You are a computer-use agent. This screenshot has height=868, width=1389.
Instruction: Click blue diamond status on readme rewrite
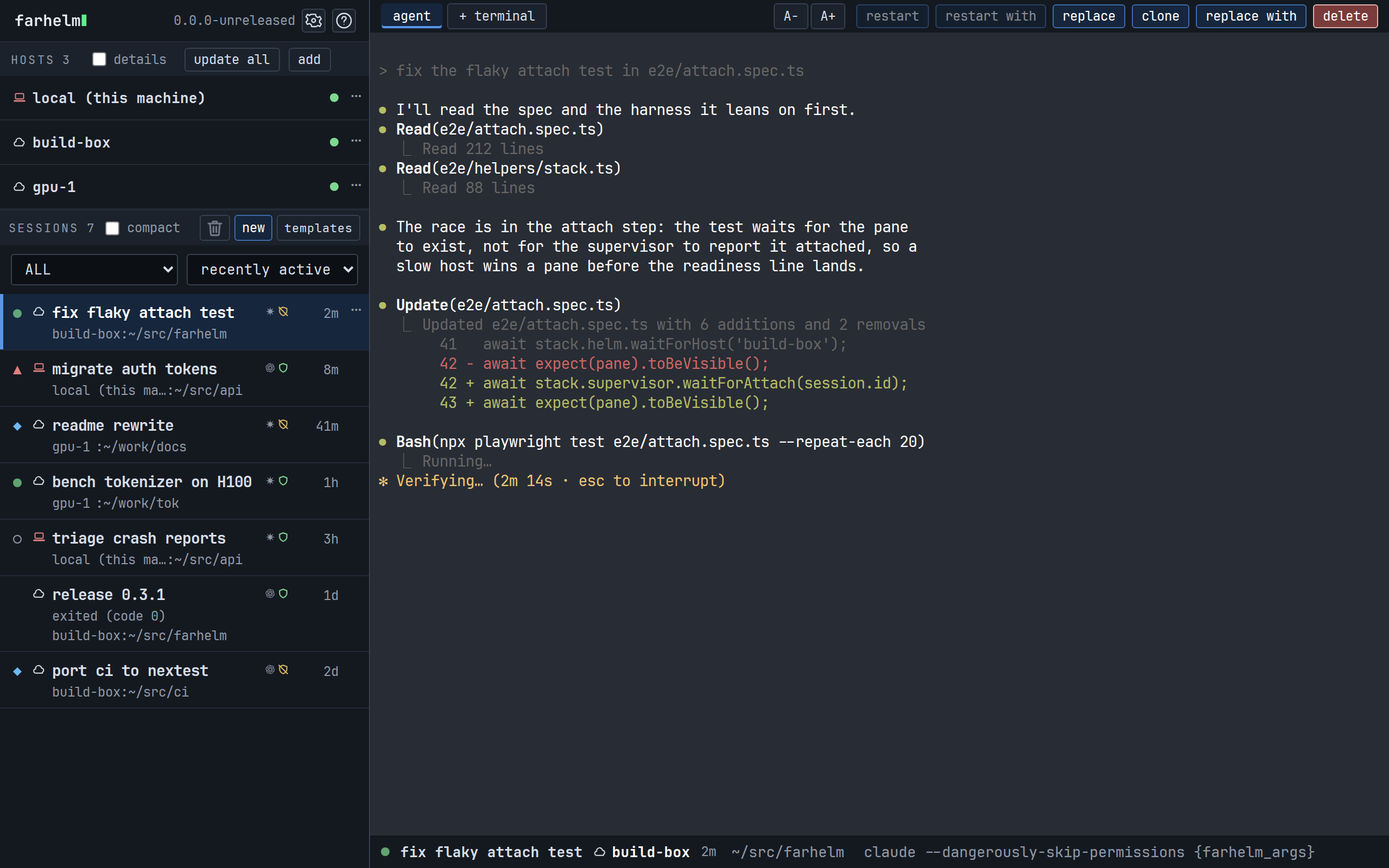tap(17, 426)
